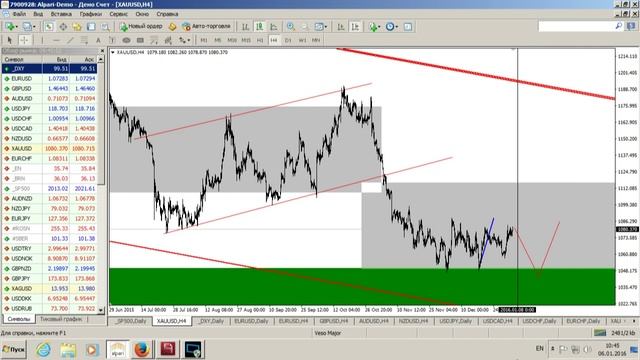Open the Графики menu
Image resolution: width=640 pixels, height=360 pixels.
click(x=91, y=14)
